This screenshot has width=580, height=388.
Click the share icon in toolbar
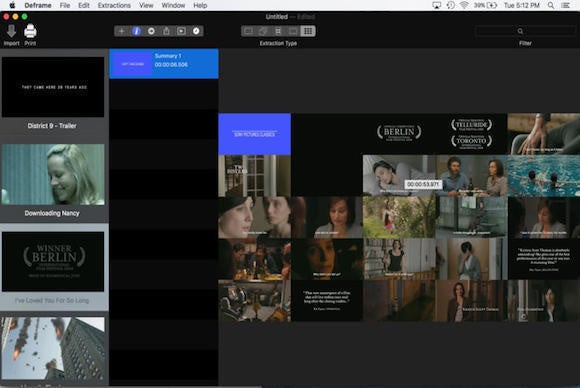166,31
